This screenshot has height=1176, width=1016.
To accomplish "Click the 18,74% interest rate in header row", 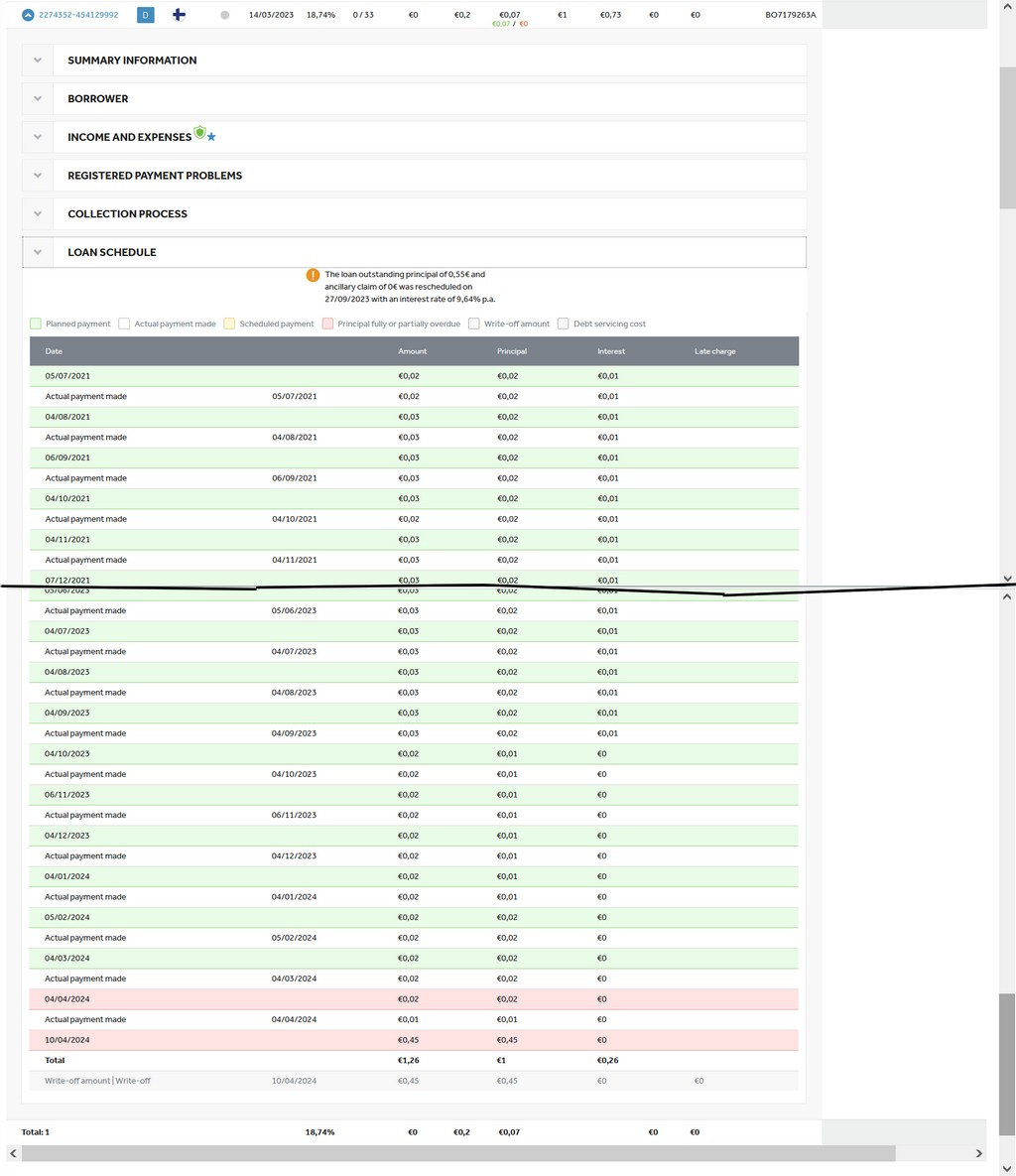I will click(x=320, y=15).
